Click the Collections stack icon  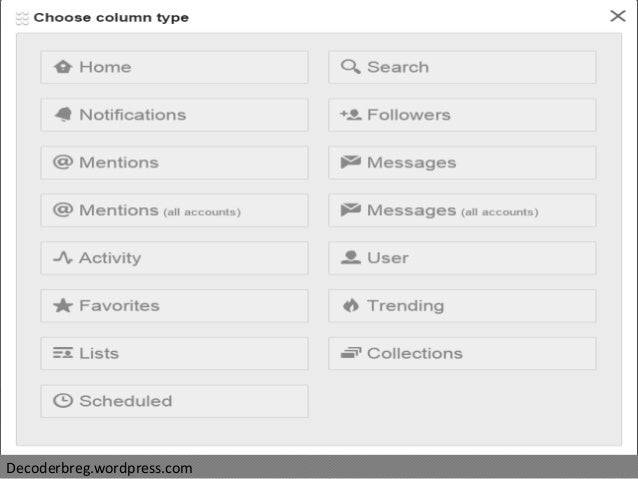[350, 353]
